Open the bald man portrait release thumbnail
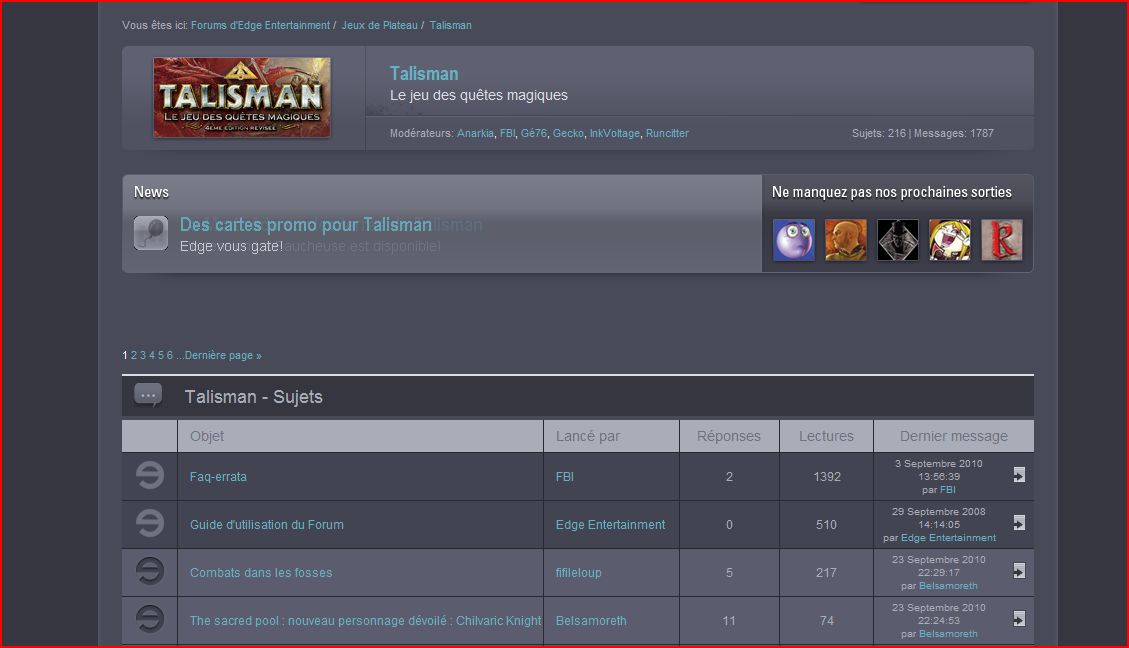Viewport: 1129px width, 648px height. tap(845, 240)
